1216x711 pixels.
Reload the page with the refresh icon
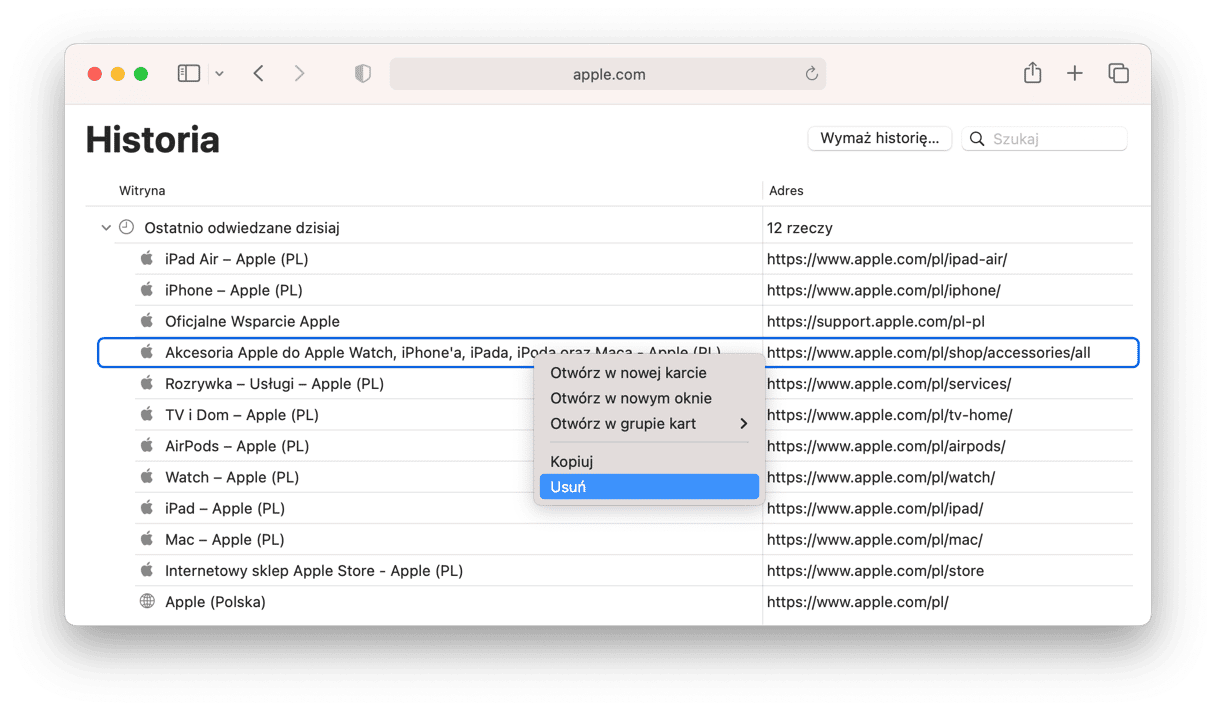pyautogui.click(x=811, y=74)
